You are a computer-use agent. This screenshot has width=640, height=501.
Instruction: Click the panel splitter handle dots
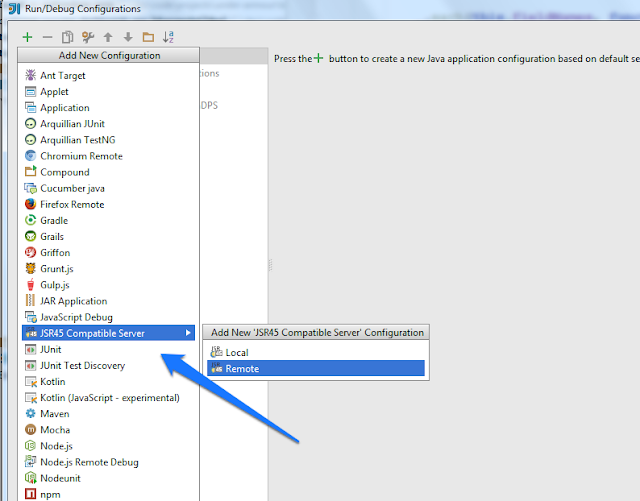tap(270, 265)
